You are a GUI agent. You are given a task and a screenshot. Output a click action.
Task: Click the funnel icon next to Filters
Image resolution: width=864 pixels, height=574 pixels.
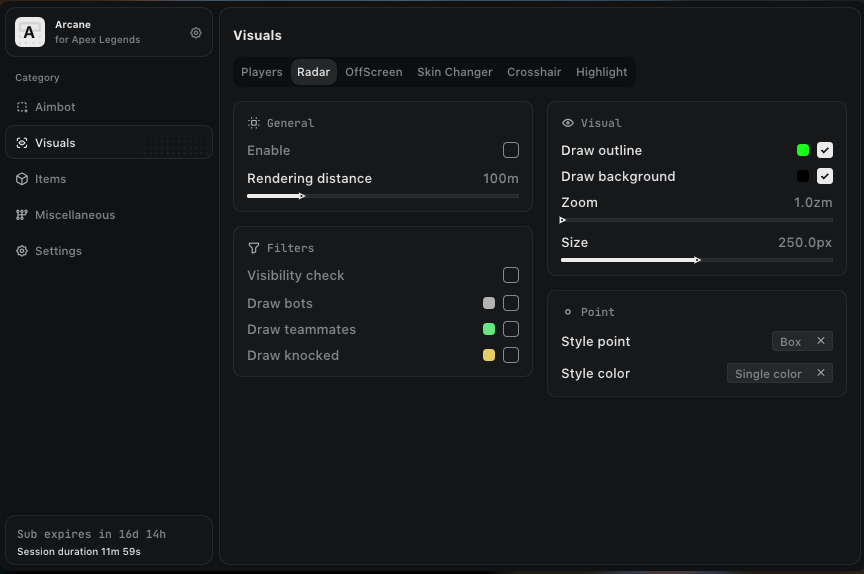(254, 248)
